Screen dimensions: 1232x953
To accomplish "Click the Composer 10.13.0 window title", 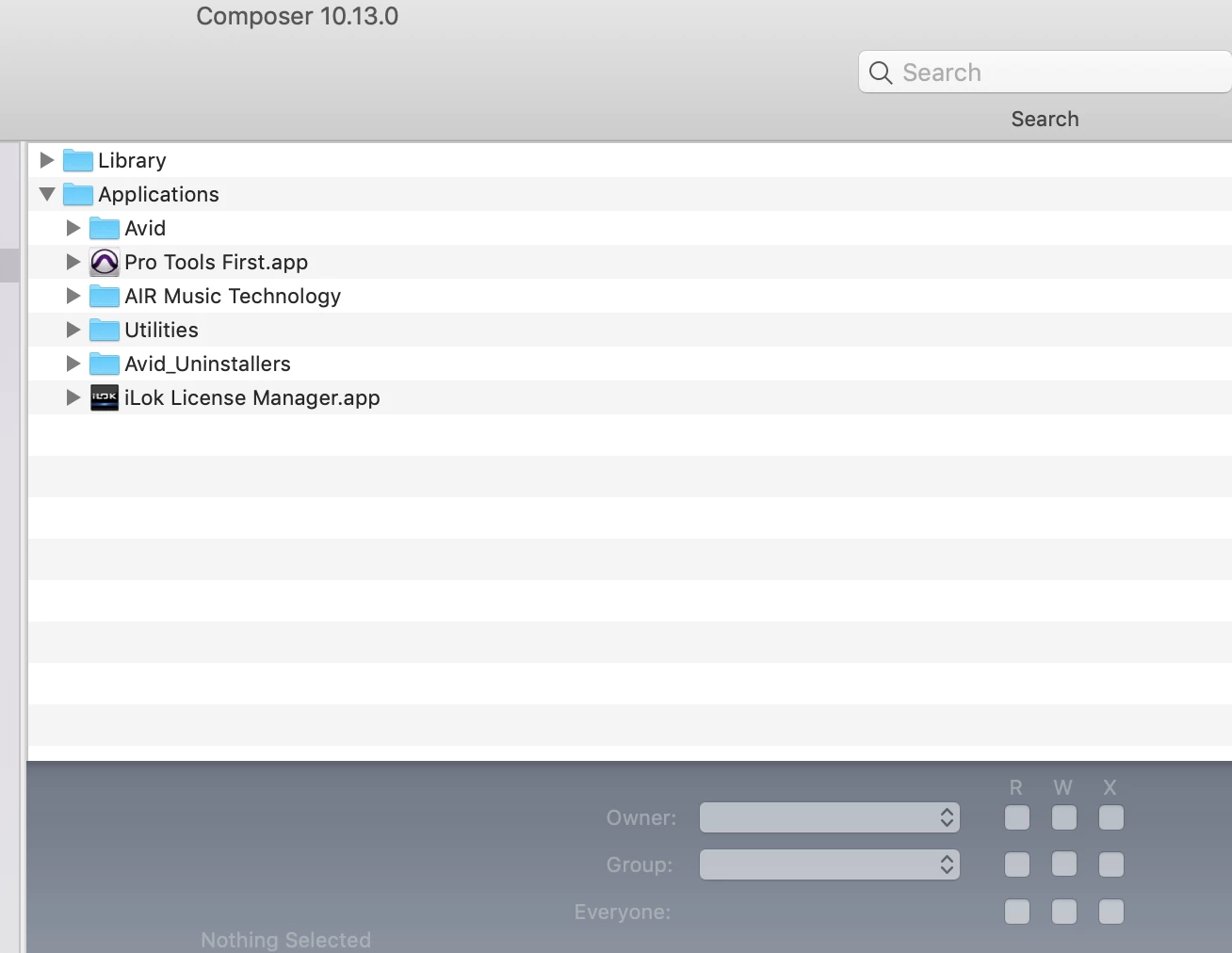I will pyautogui.click(x=298, y=17).
